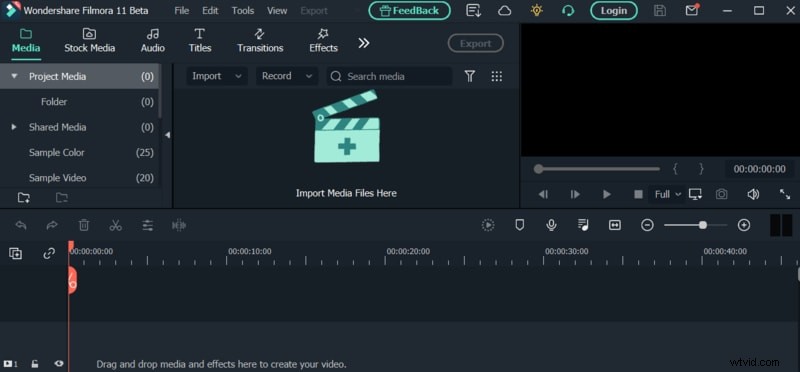Collapse the Project Media tree item

pyautogui.click(x=14, y=76)
